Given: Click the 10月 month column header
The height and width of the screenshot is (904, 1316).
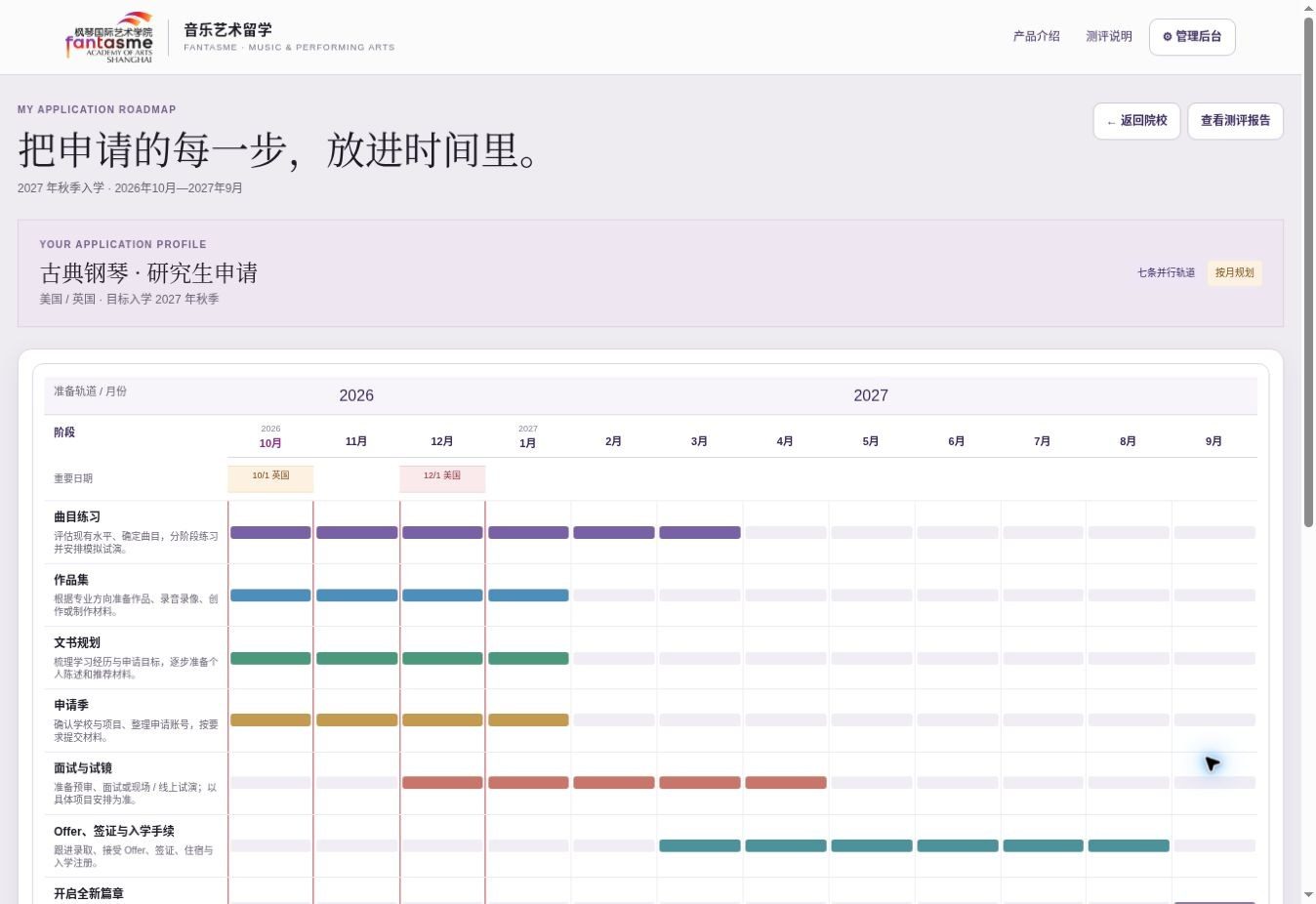Looking at the screenshot, I should pos(270,443).
